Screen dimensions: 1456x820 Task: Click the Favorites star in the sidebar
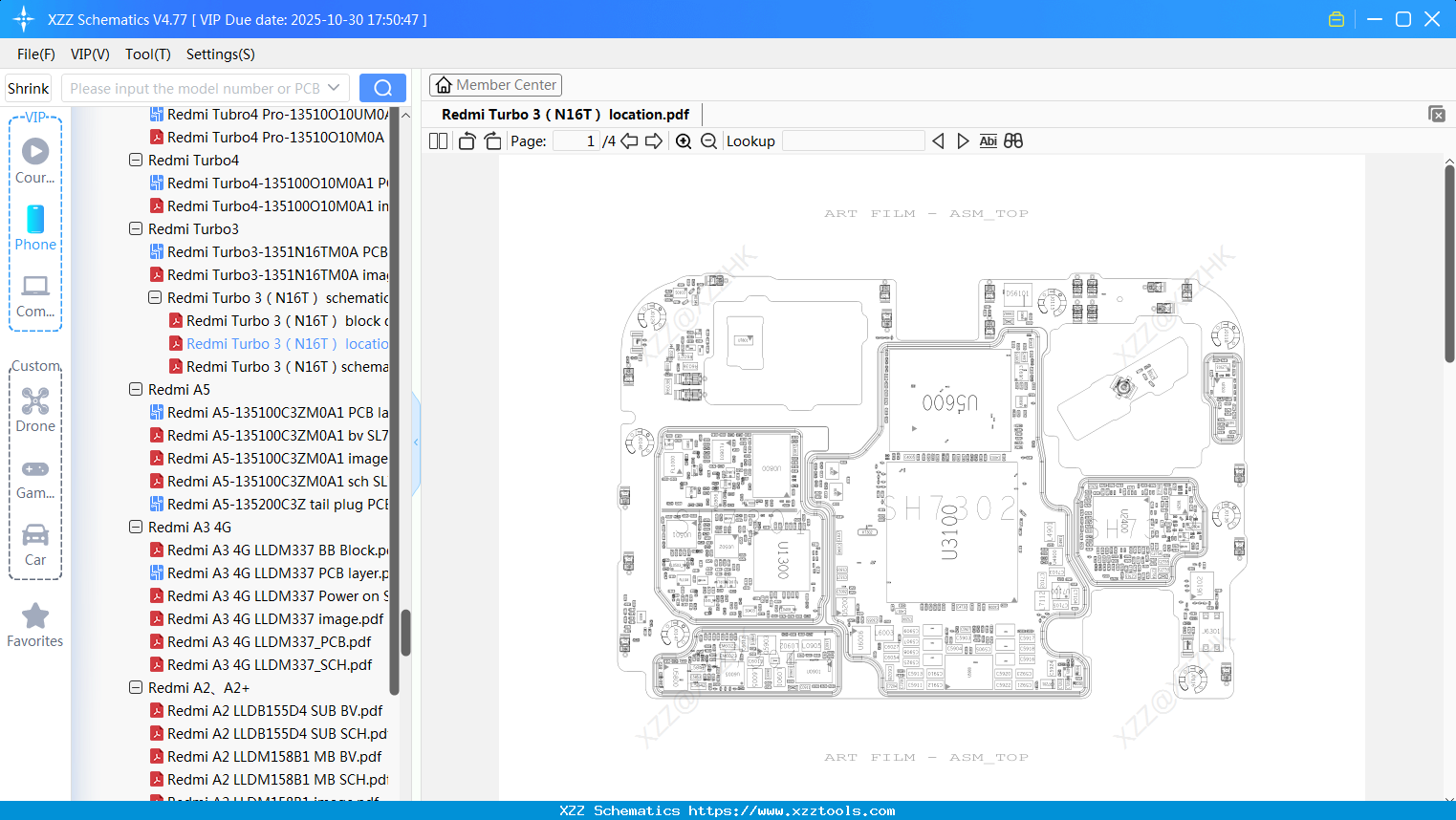[x=35, y=616]
